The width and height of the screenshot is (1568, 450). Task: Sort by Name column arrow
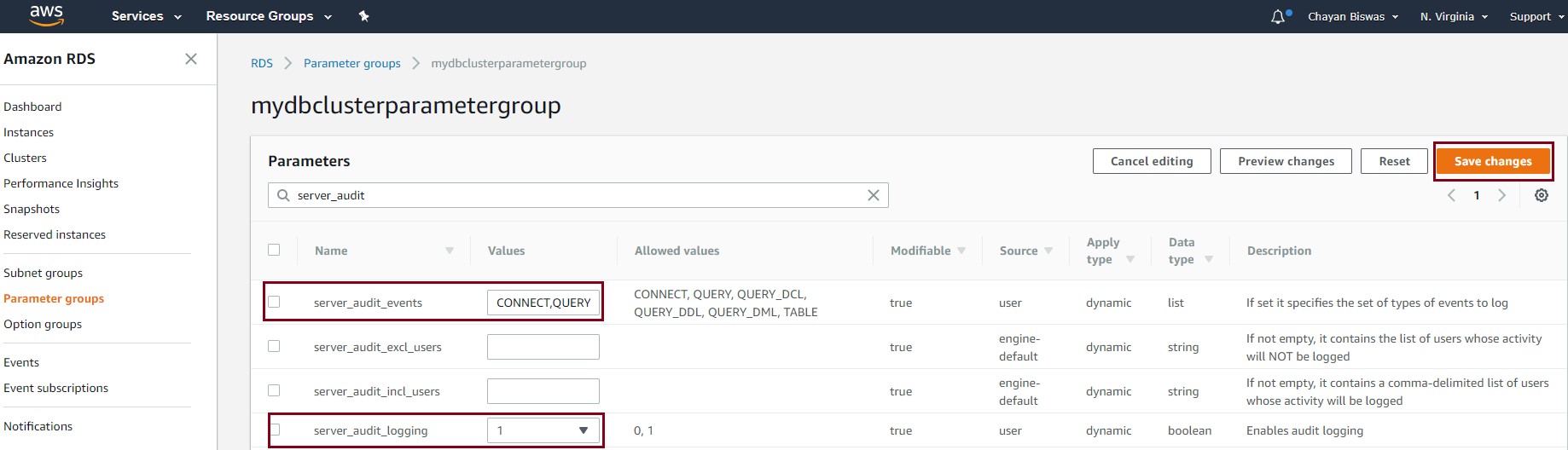tap(450, 251)
